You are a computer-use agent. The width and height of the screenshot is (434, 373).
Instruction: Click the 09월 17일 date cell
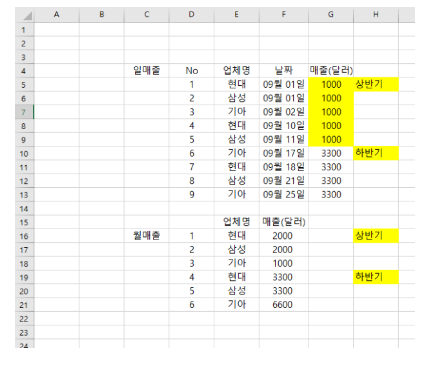click(x=284, y=153)
